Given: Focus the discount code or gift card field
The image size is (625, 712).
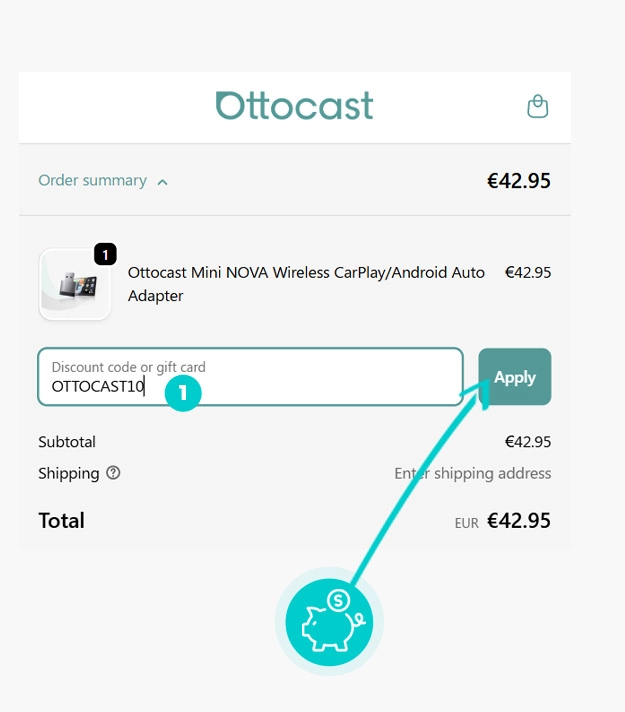Looking at the screenshot, I should 250,377.
